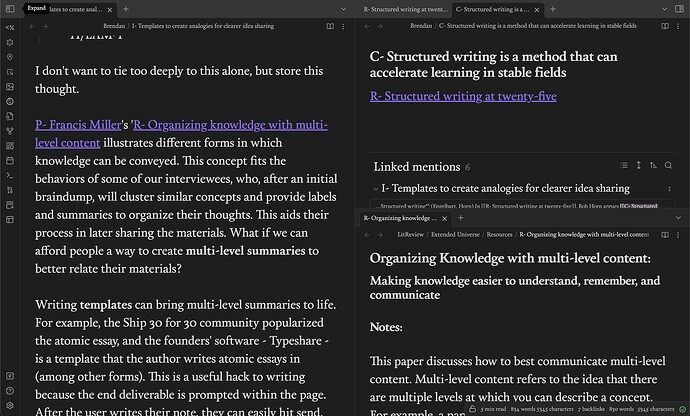Open more options for Organizing knowledge note

(x=678, y=235)
